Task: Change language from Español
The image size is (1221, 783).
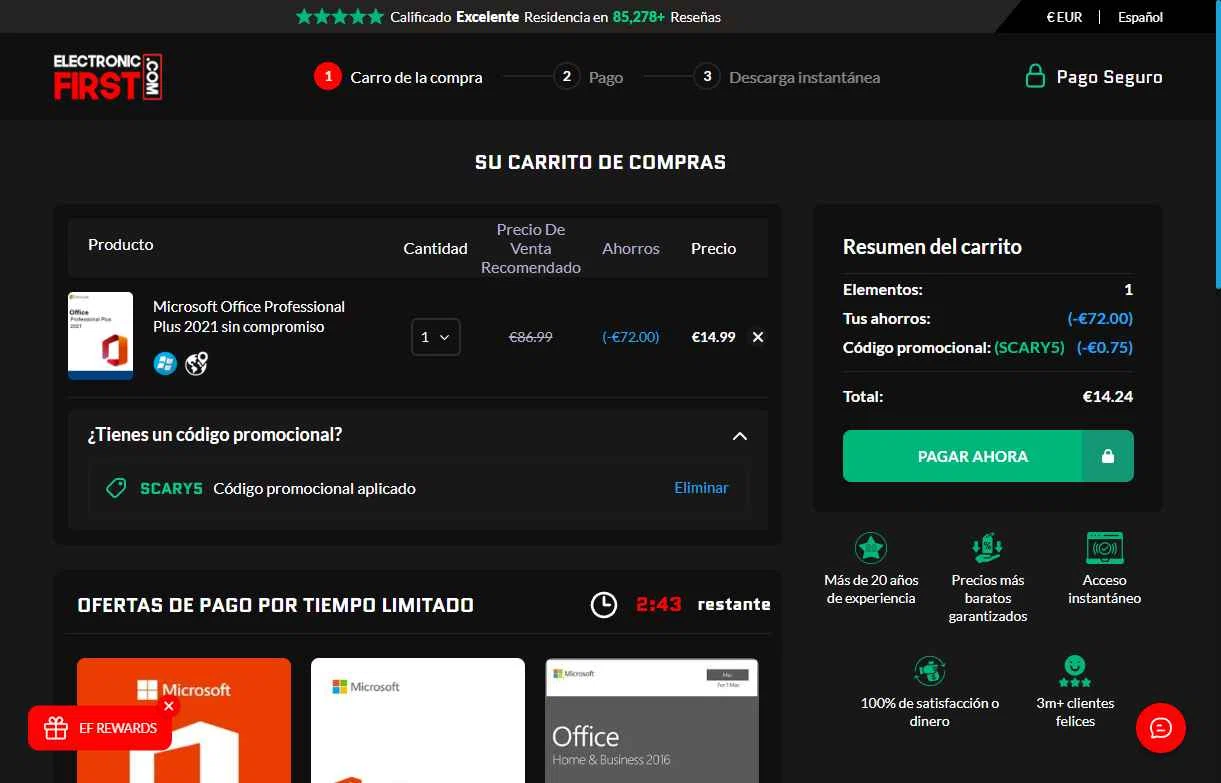Action: click(1141, 17)
